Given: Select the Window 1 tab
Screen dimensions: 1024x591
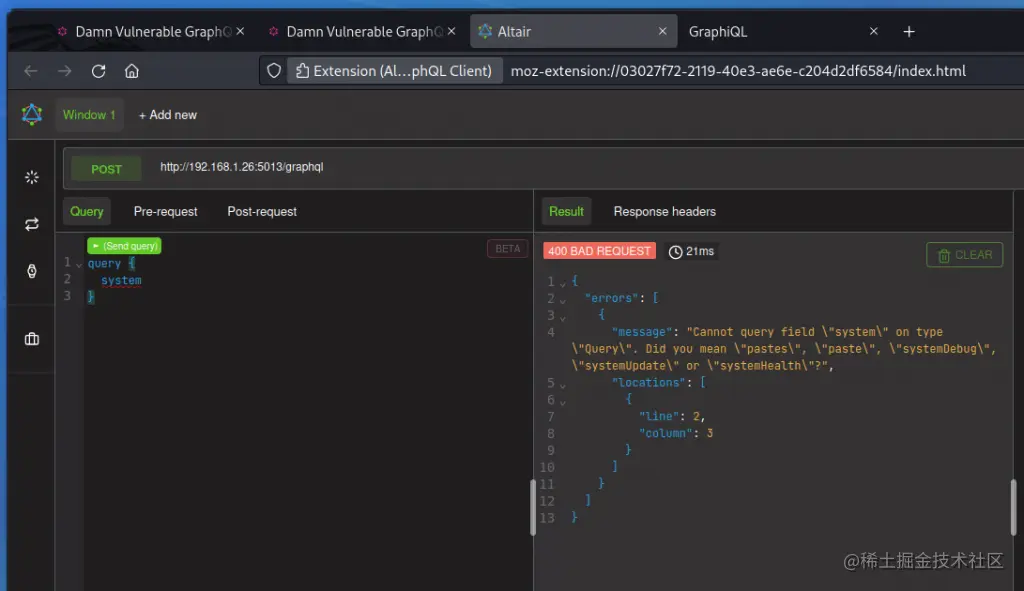Looking at the screenshot, I should tap(89, 115).
